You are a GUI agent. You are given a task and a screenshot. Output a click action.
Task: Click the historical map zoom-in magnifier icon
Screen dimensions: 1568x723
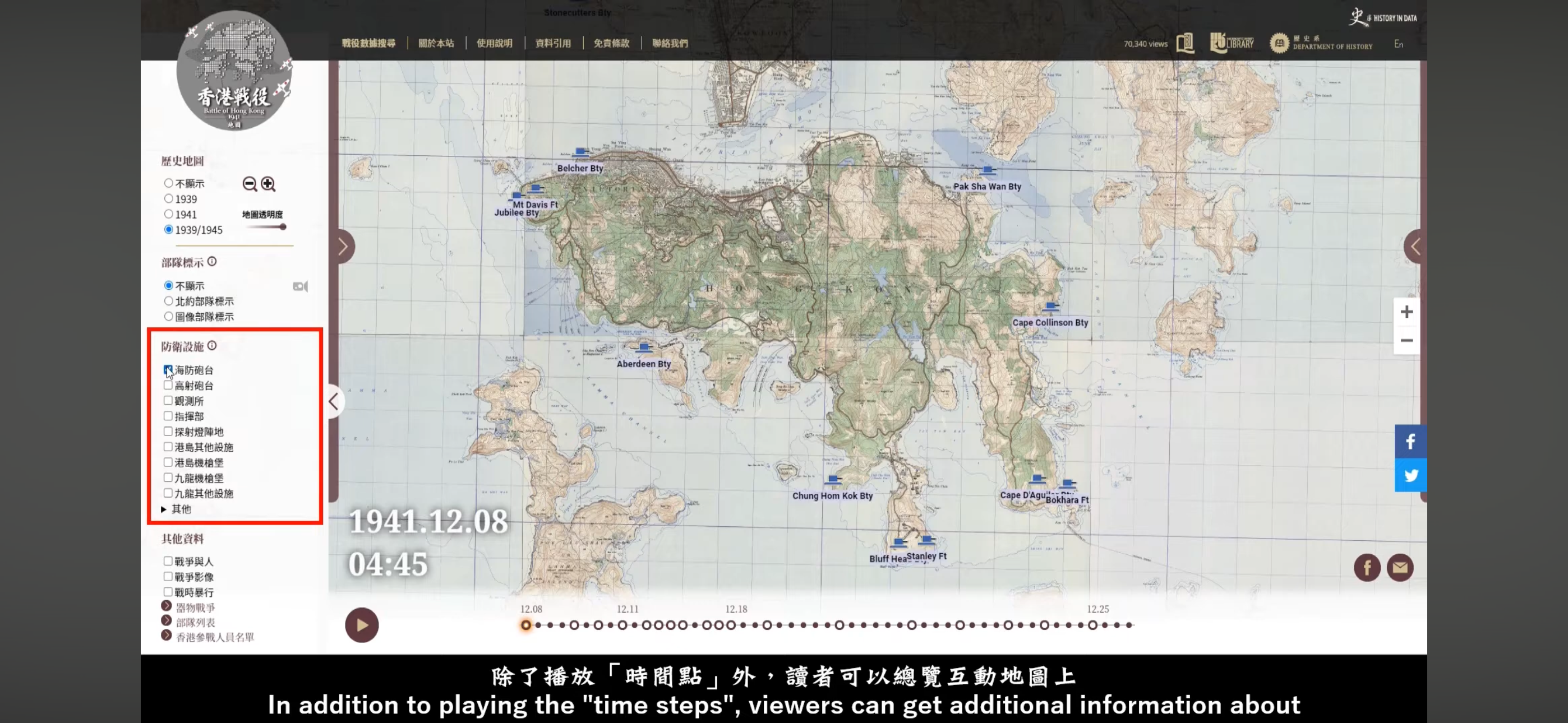(x=268, y=184)
